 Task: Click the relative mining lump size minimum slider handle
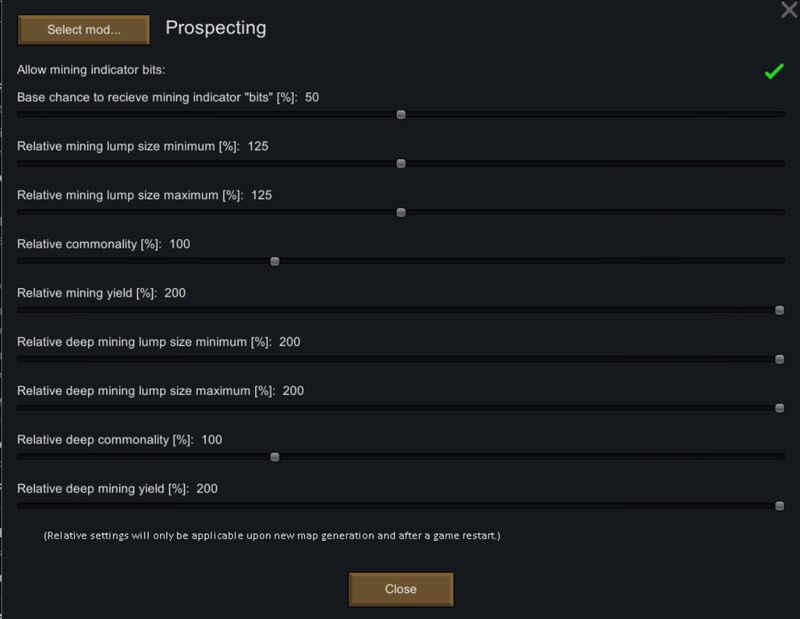401,163
